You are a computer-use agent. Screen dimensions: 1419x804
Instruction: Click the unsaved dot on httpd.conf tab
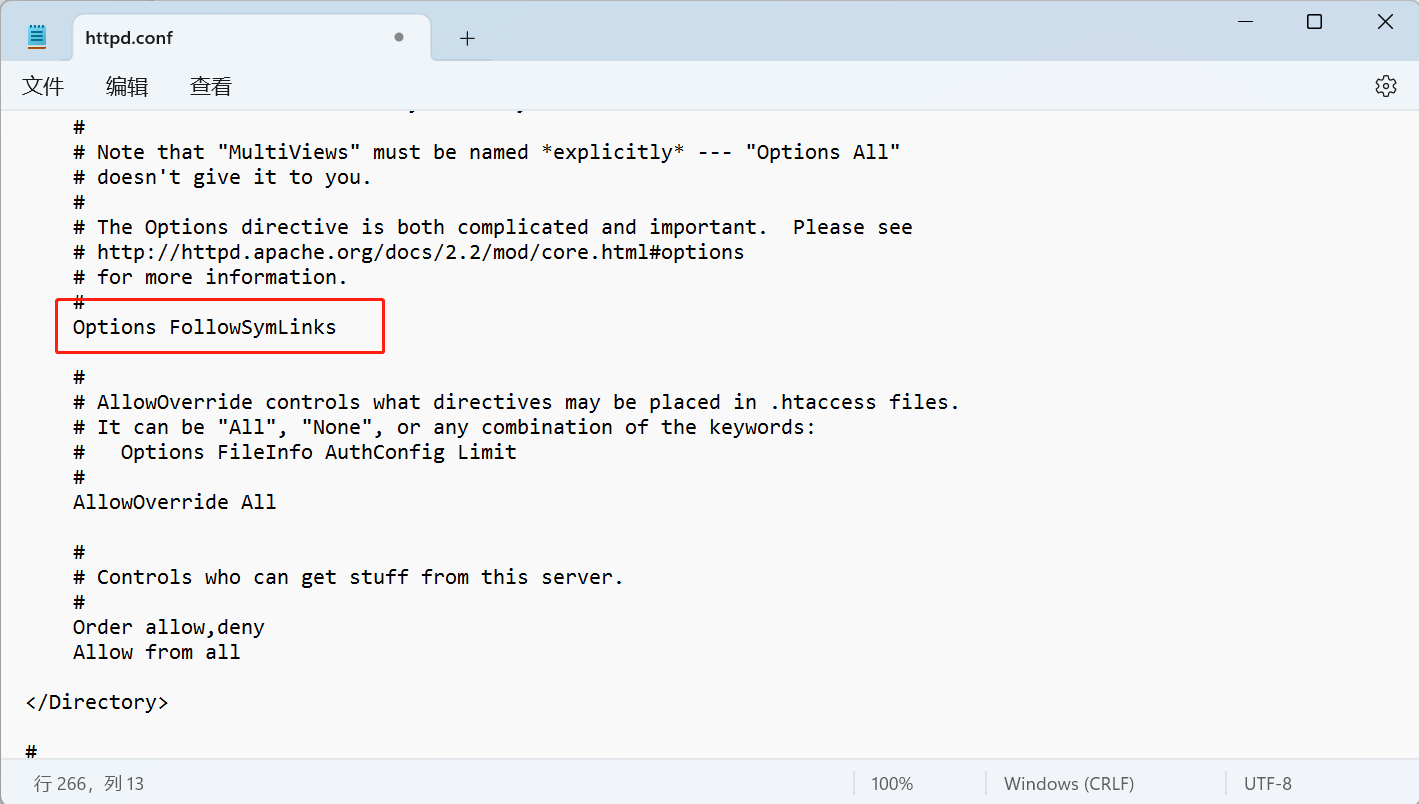[x=399, y=38]
